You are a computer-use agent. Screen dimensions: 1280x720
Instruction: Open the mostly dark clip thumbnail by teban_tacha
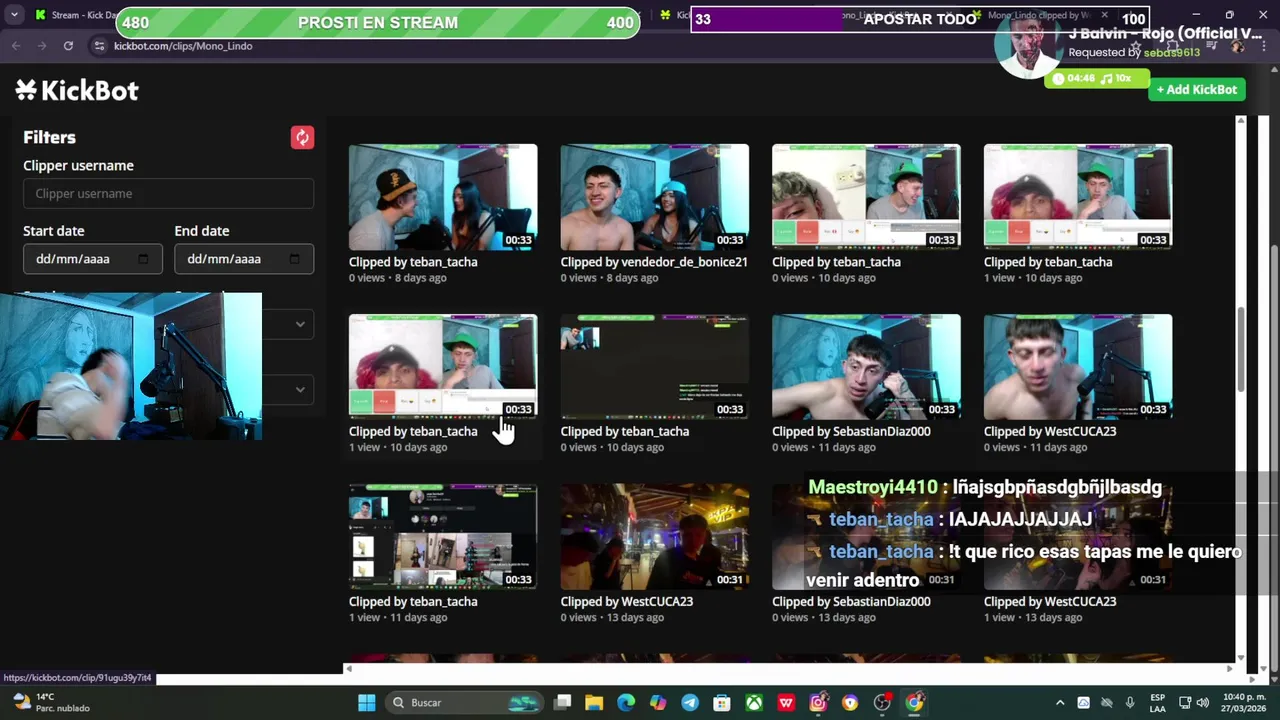pyautogui.click(x=654, y=366)
